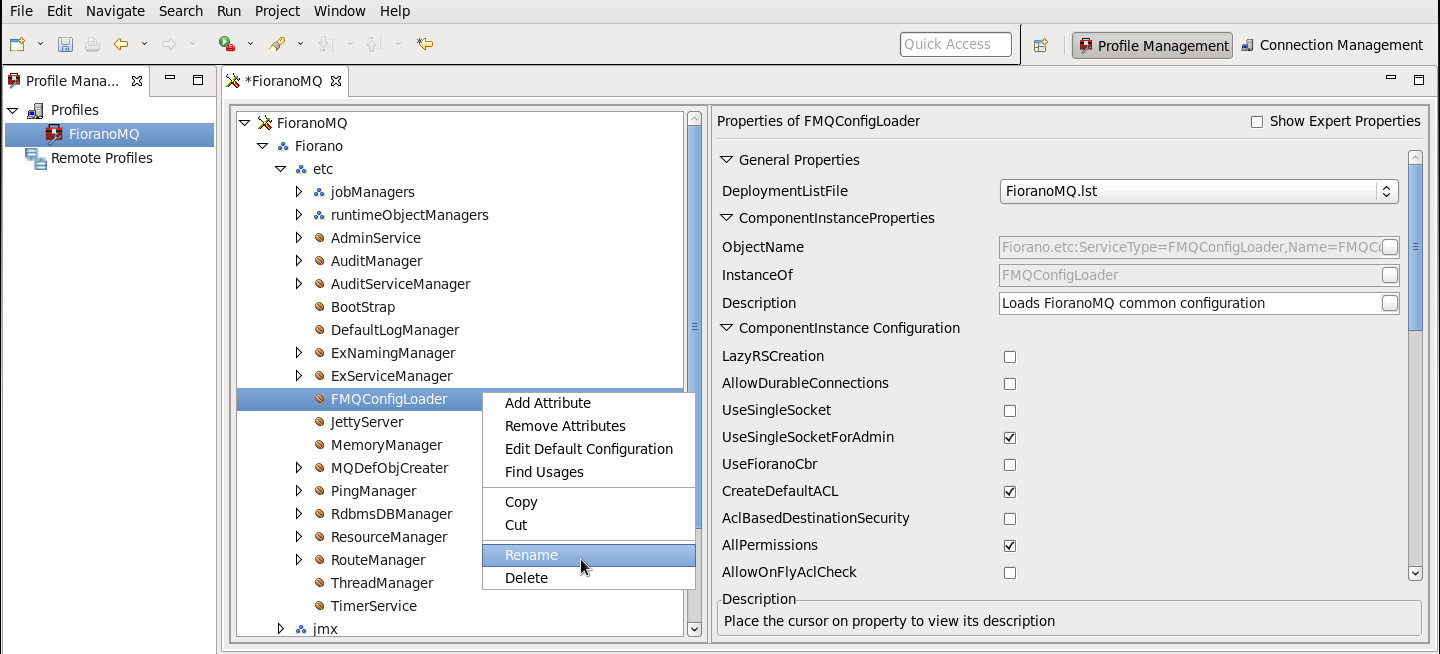
Task: Click the Open Perspective icon
Action: [x=1041, y=45]
